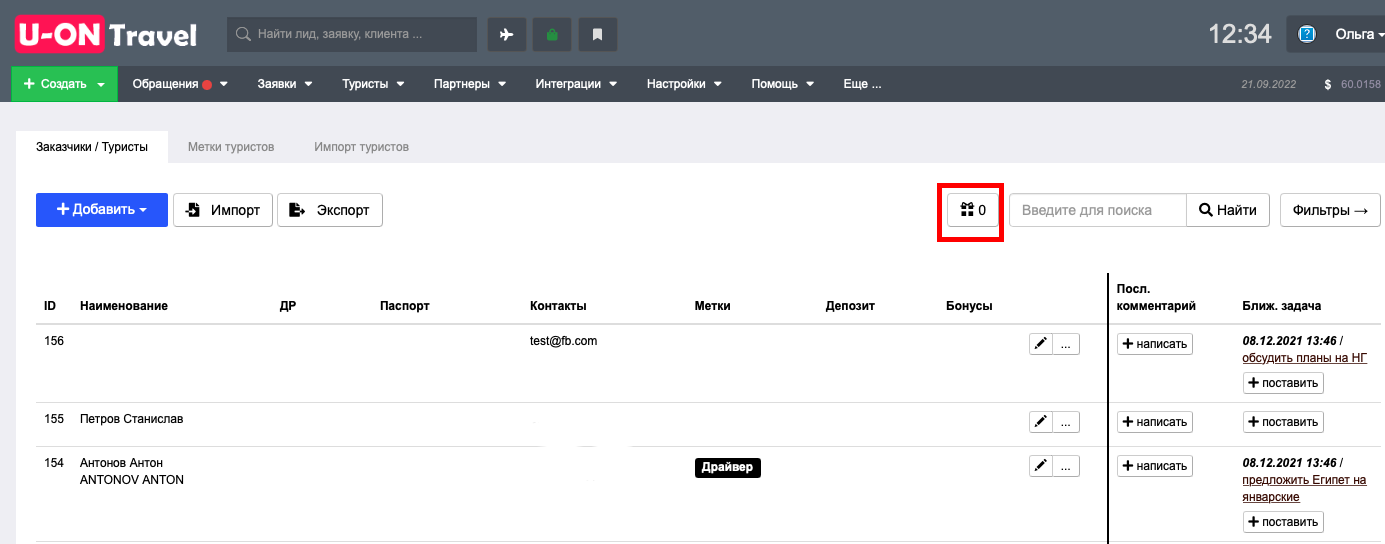Image resolution: width=1385 pixels, height=544 pixels.
Task: Click the Наименование column header
Action: click(124, 306)
